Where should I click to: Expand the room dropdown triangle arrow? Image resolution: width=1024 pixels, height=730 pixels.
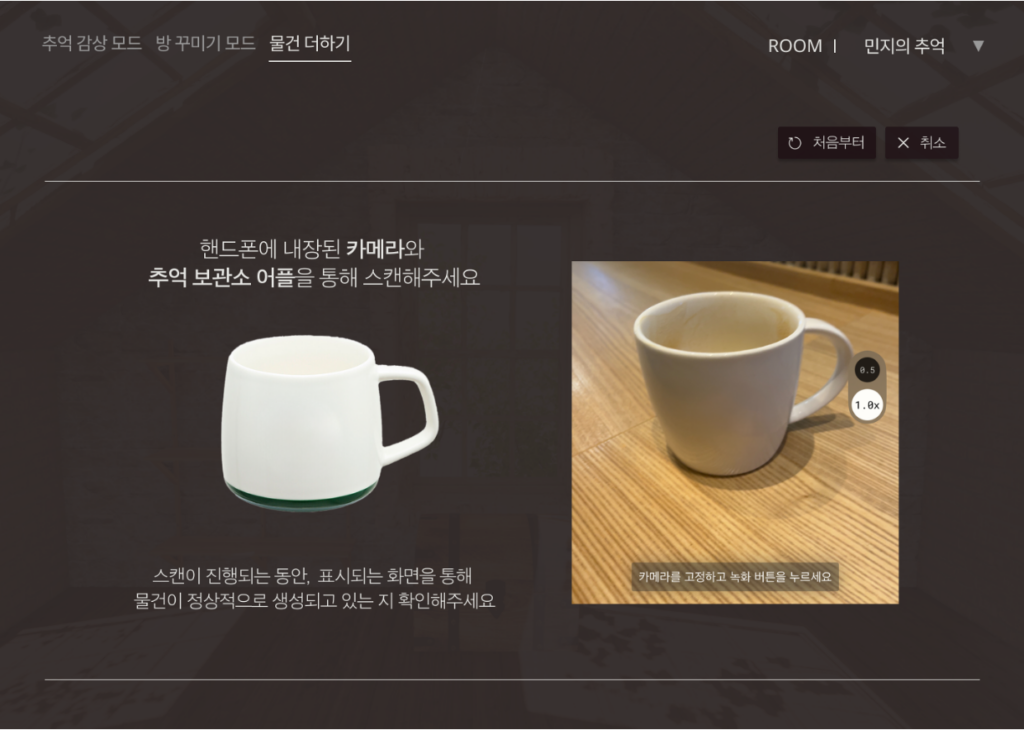click(x=978, y=46)
